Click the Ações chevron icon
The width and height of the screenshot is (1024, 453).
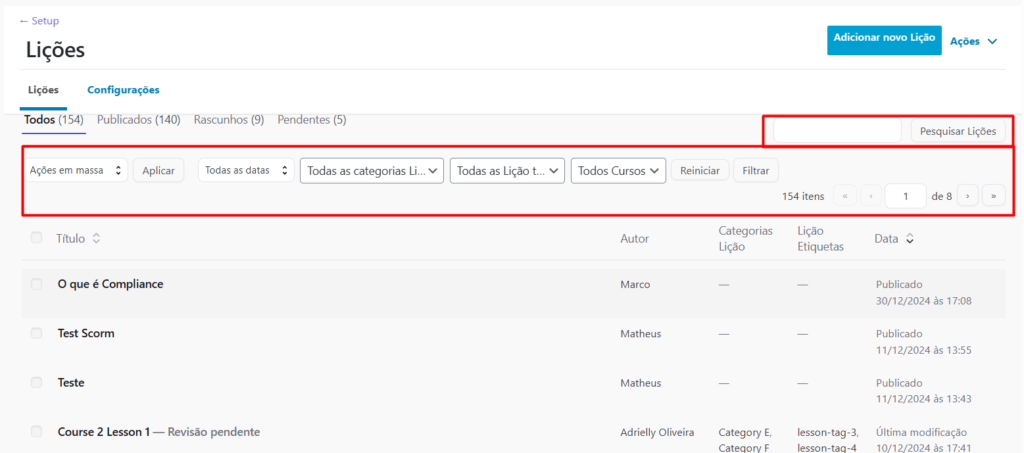point(992,42)
